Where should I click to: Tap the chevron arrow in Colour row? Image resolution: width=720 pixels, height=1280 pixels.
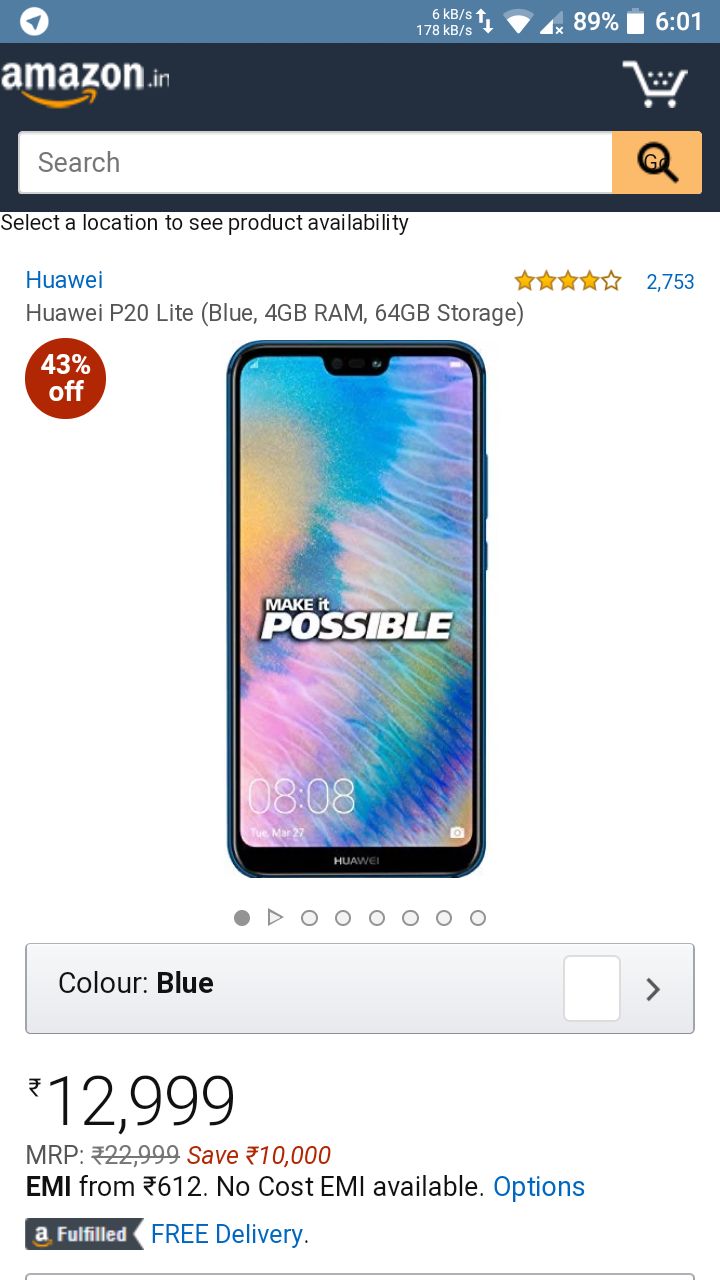point(653,989)
